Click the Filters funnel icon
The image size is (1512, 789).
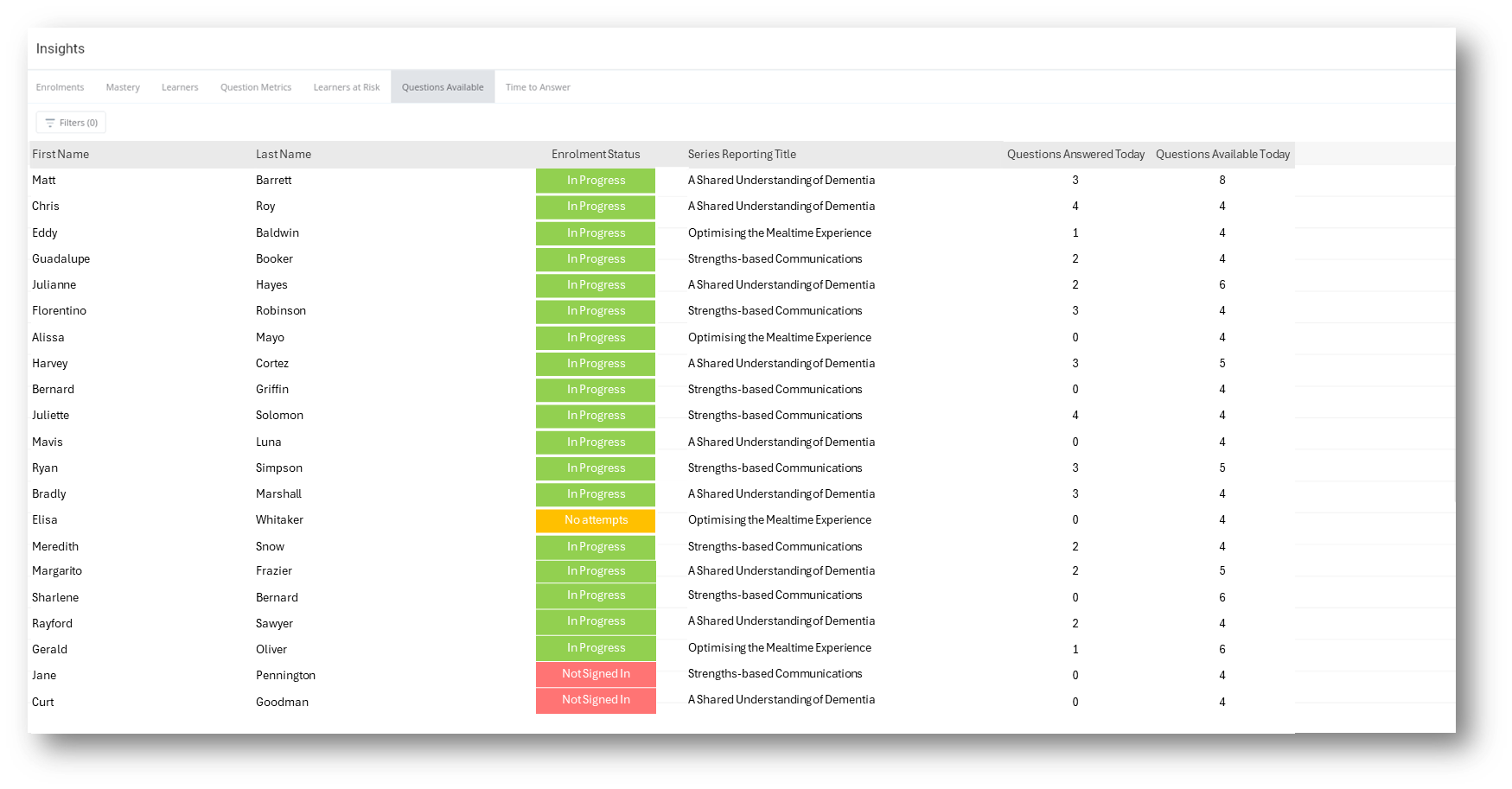(x=50, y=123)
